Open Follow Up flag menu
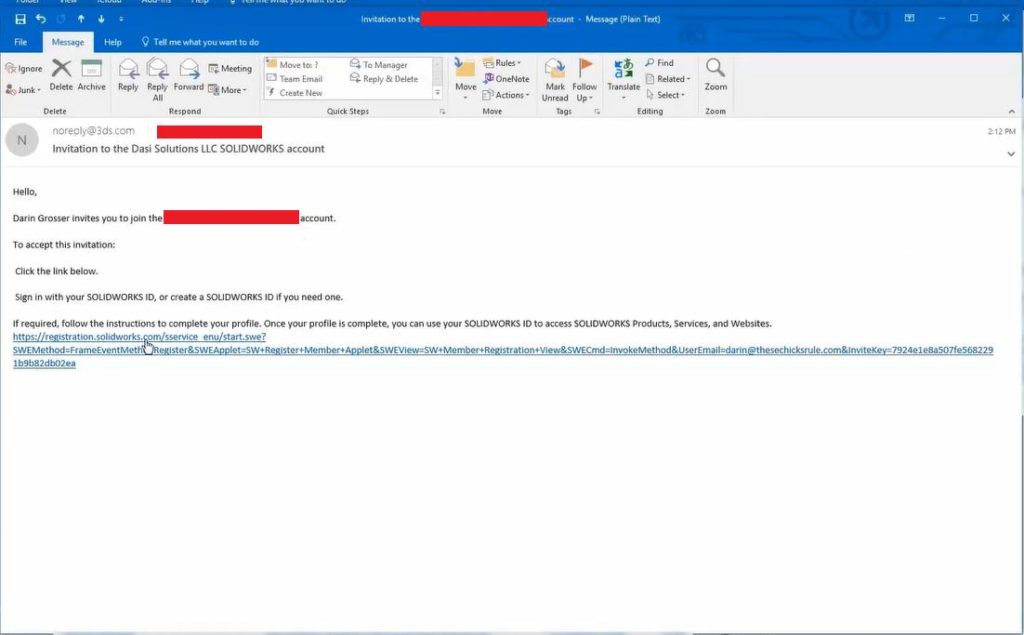The width and height of the screenshot is (1024, 635). [x=584, y=80]
